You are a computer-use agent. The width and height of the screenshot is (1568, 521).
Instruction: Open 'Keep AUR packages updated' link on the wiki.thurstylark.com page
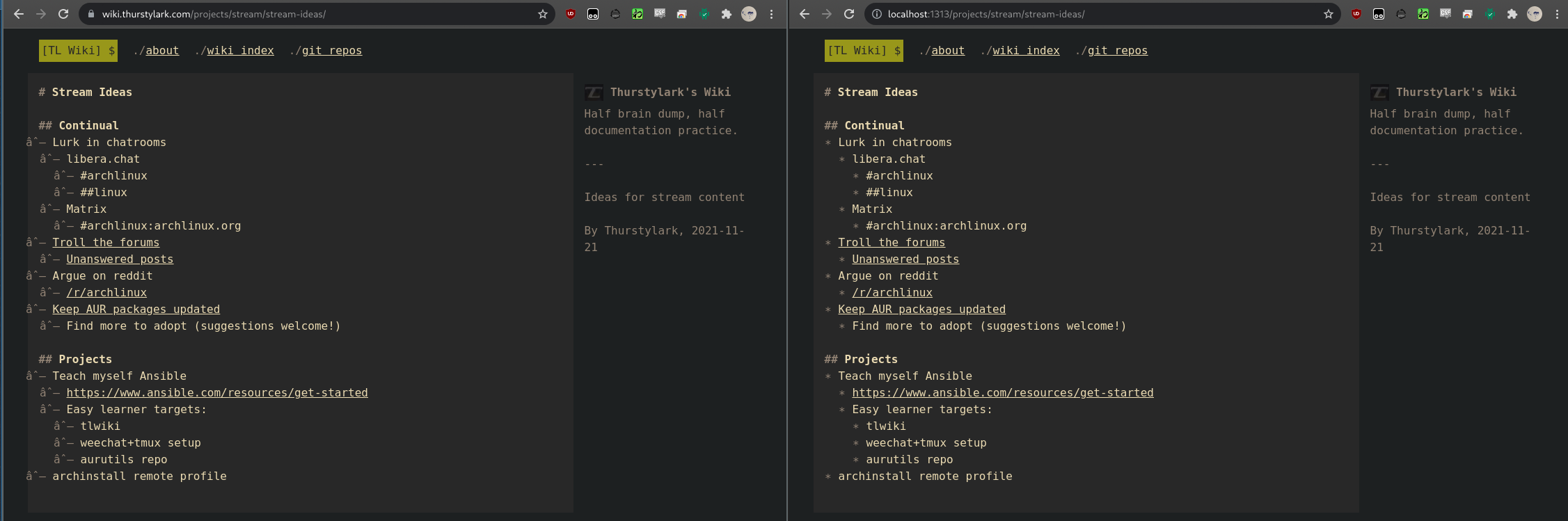(136, 310)
